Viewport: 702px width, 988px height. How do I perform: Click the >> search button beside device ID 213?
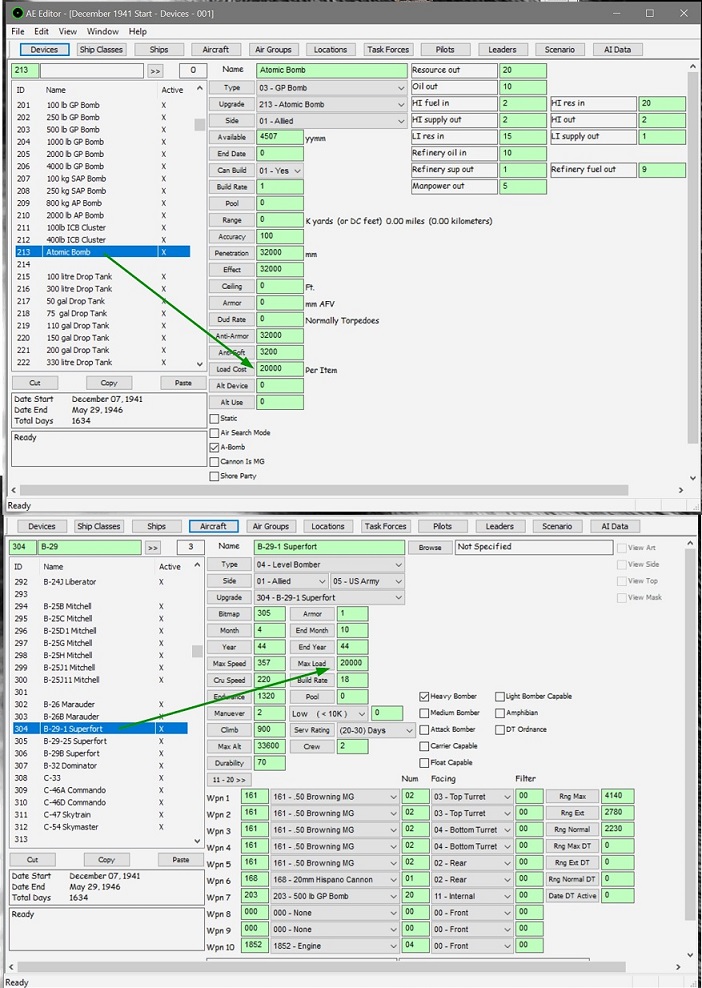155,71
